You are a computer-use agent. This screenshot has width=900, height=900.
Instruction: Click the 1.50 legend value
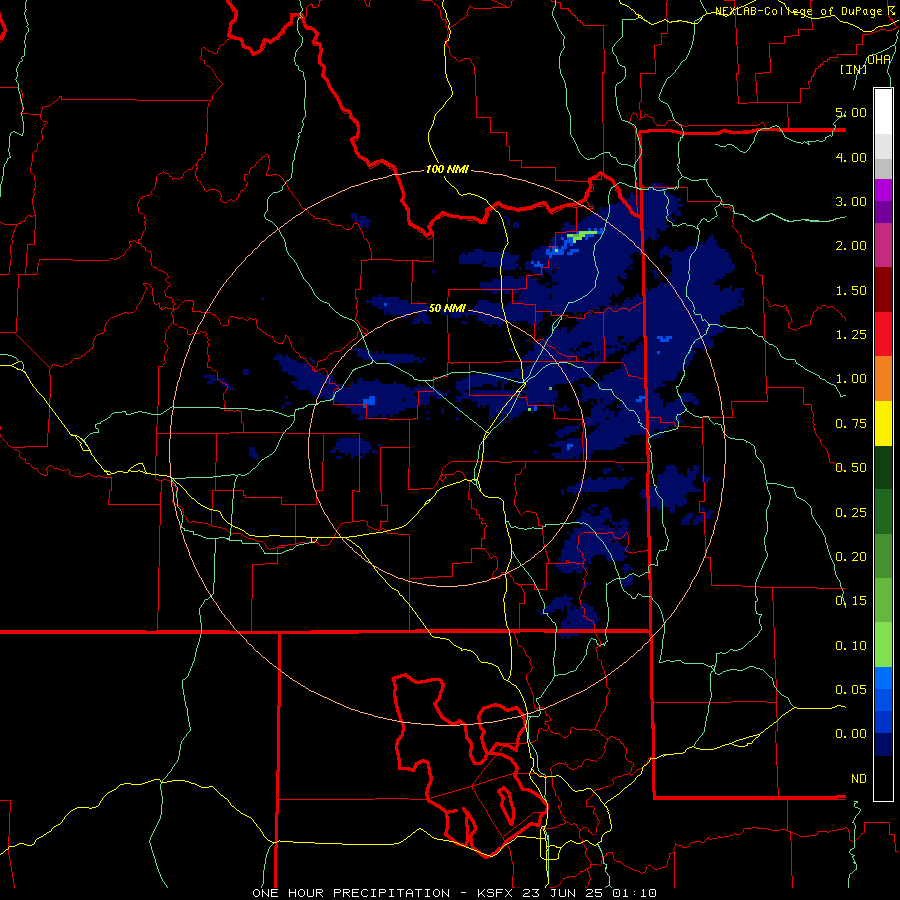point(851,290)
